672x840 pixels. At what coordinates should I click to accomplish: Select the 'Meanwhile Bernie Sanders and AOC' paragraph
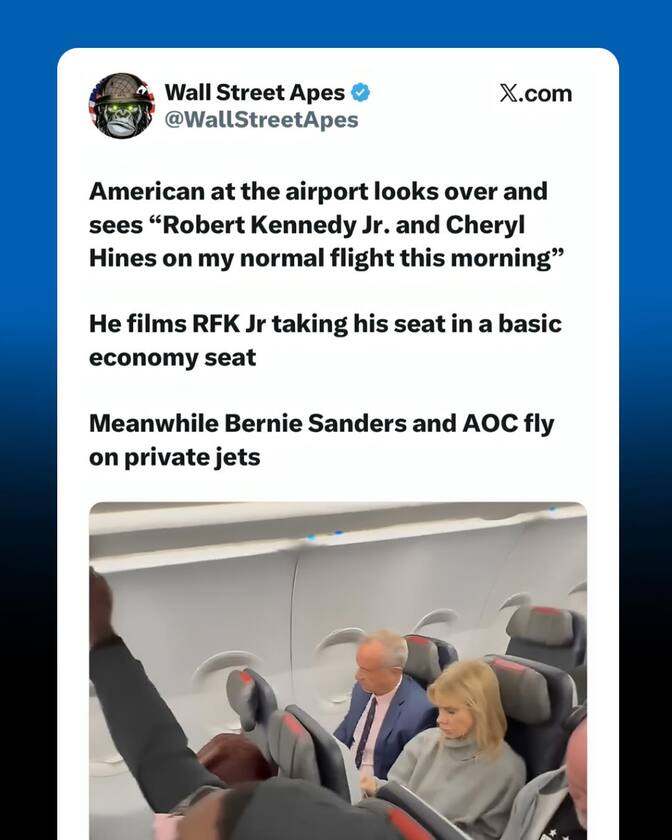point(322,440)
